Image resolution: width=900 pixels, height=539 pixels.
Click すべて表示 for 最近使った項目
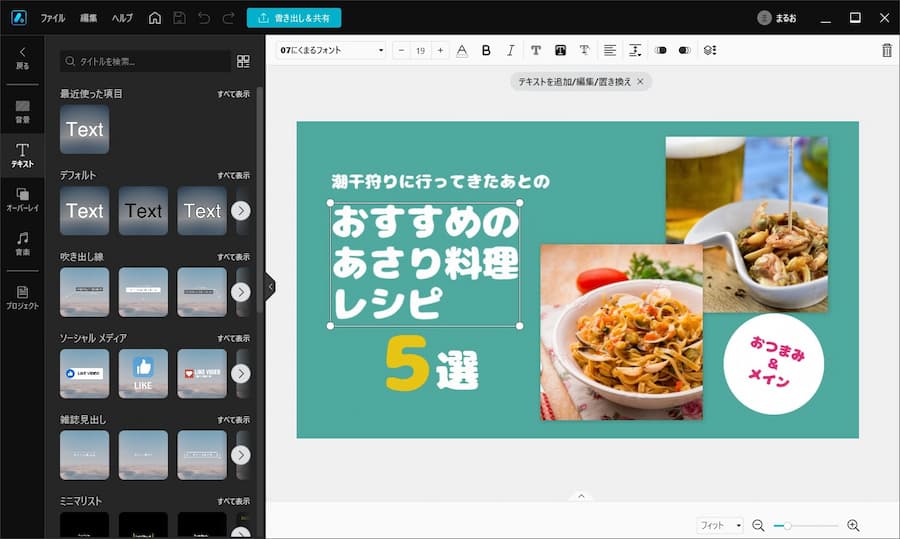(x=234, y=94)
